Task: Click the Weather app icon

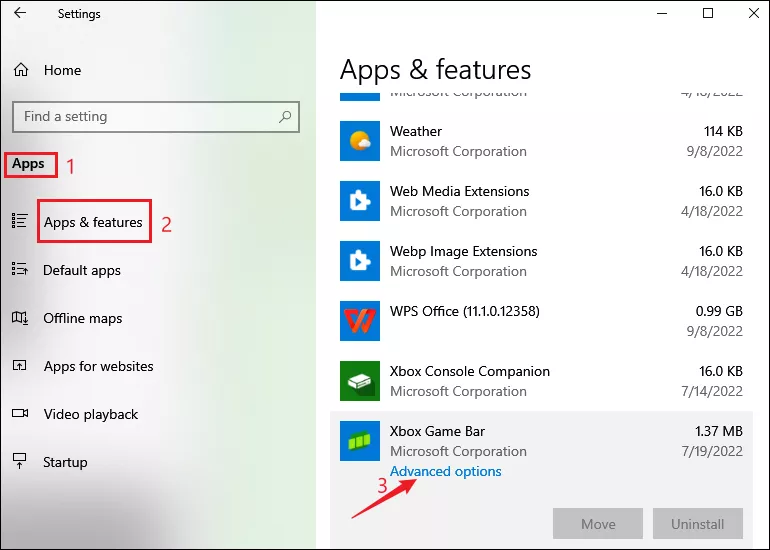Action: click(x=359, y=141)
